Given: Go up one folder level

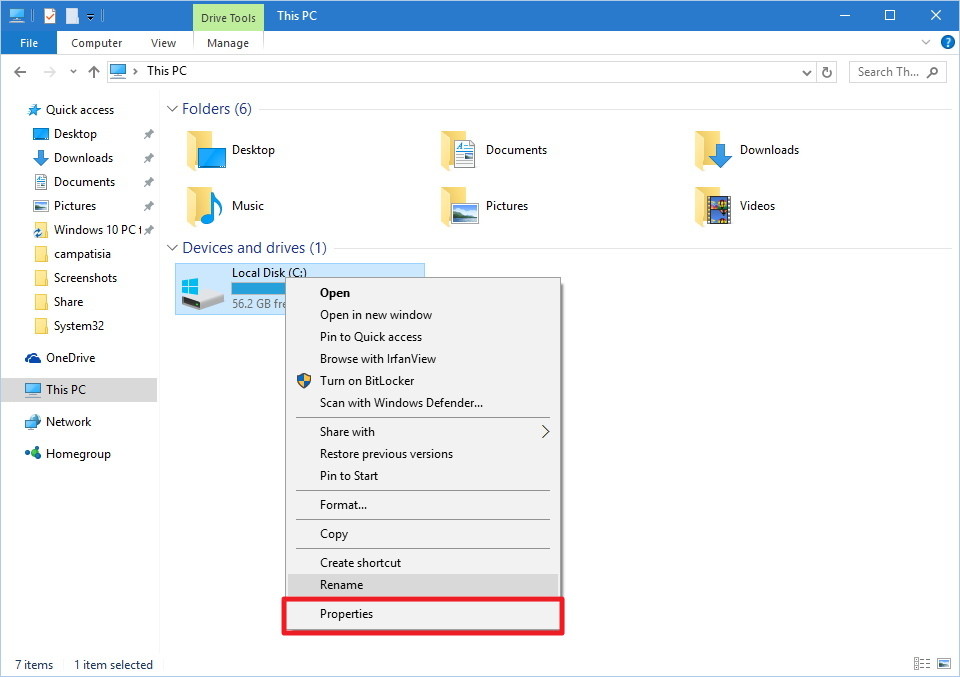Looking at the screenshot, I should (94, 72).
